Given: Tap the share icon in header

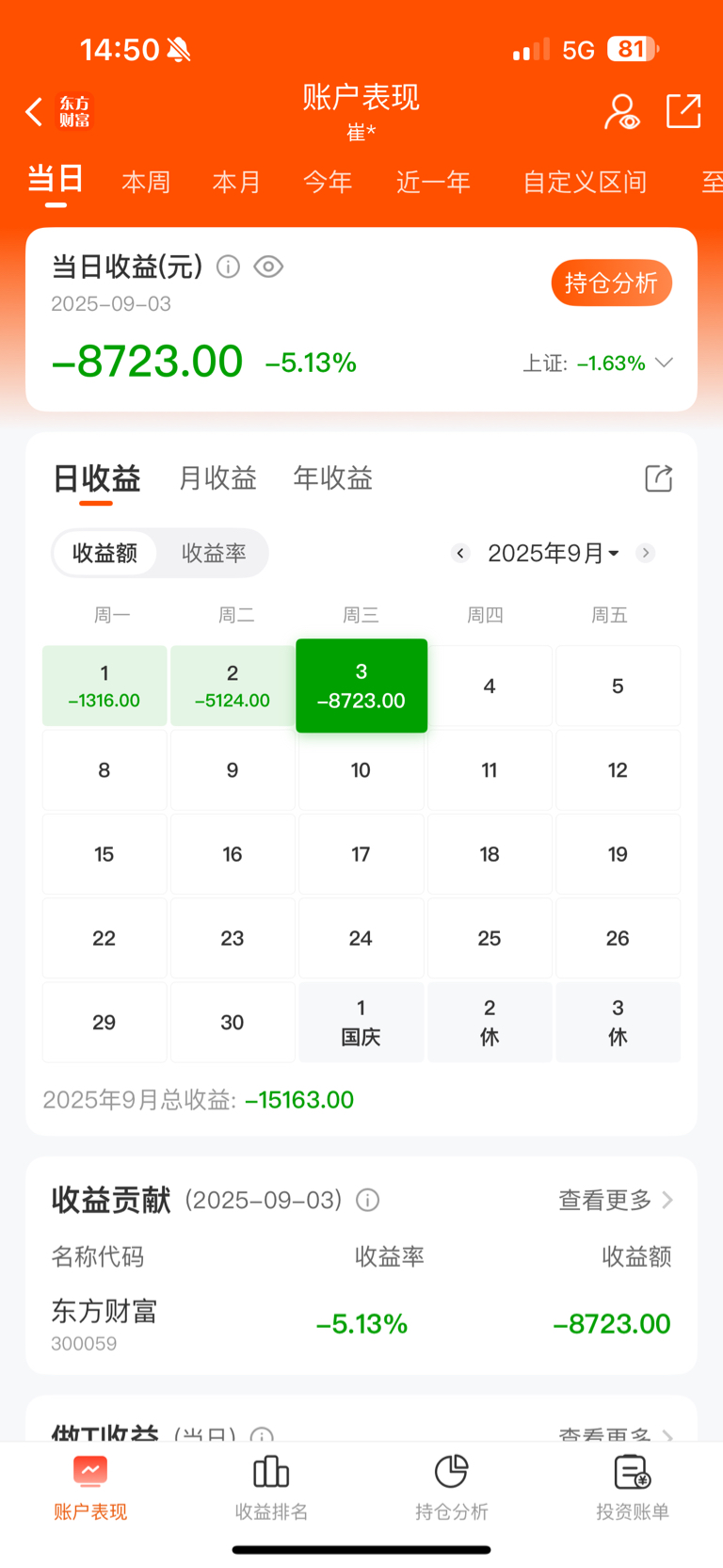Looking at the screenshot, I should coord(683,111).
